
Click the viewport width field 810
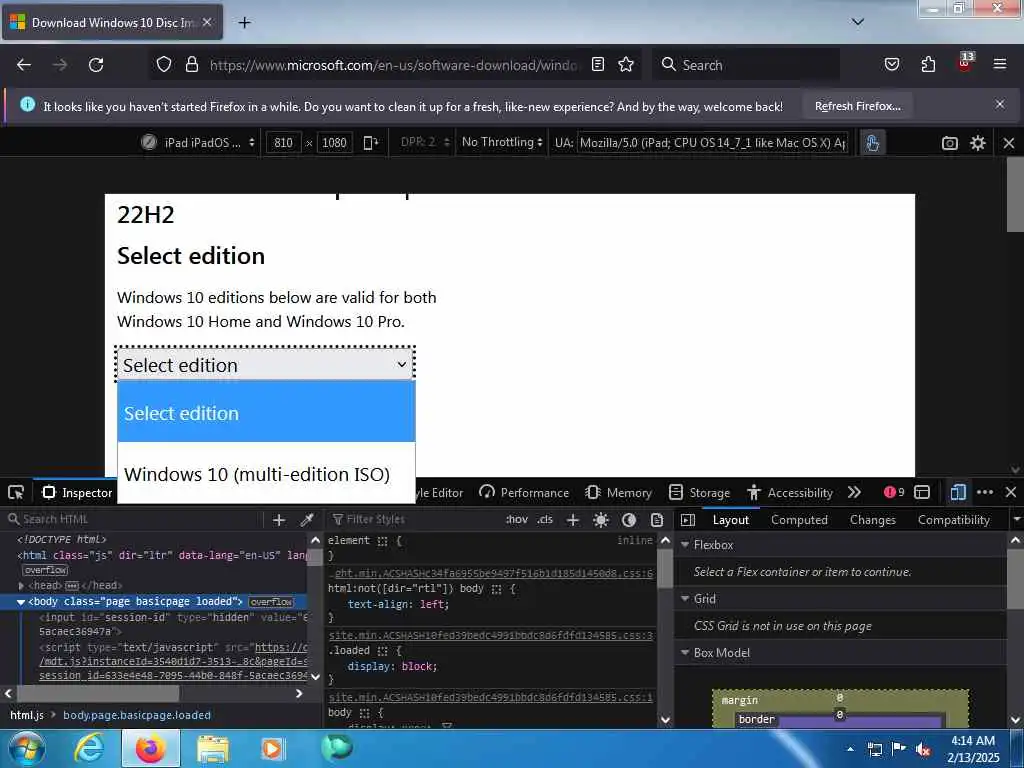(x=283, y=142)
